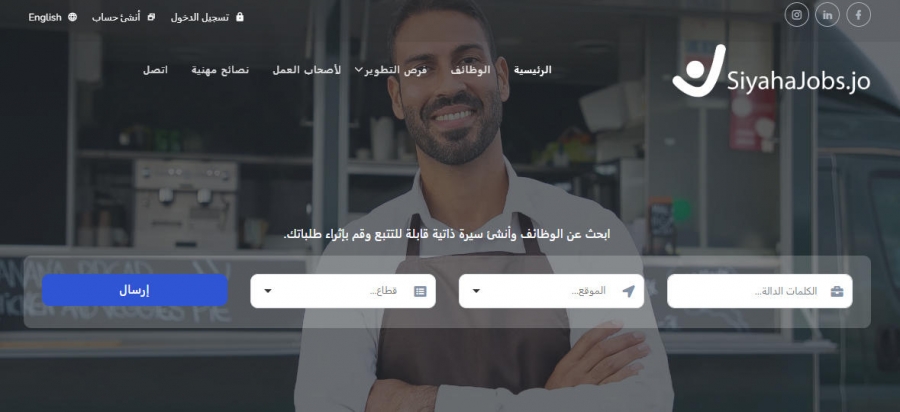
Task: Open the نصائح مهنية link
Action: pyautogui.click(x=220, y=70)
